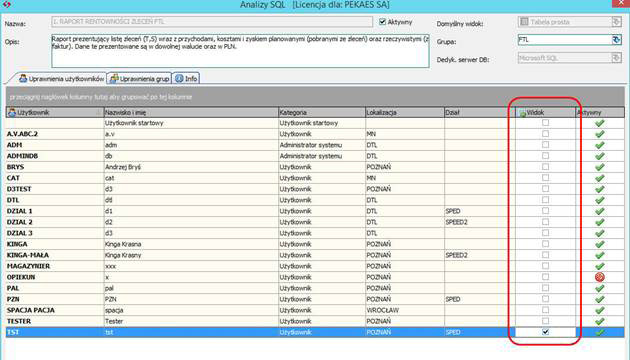Click the group-by column header drop area
The image size is (630, 360).
[x=315, y=97]
